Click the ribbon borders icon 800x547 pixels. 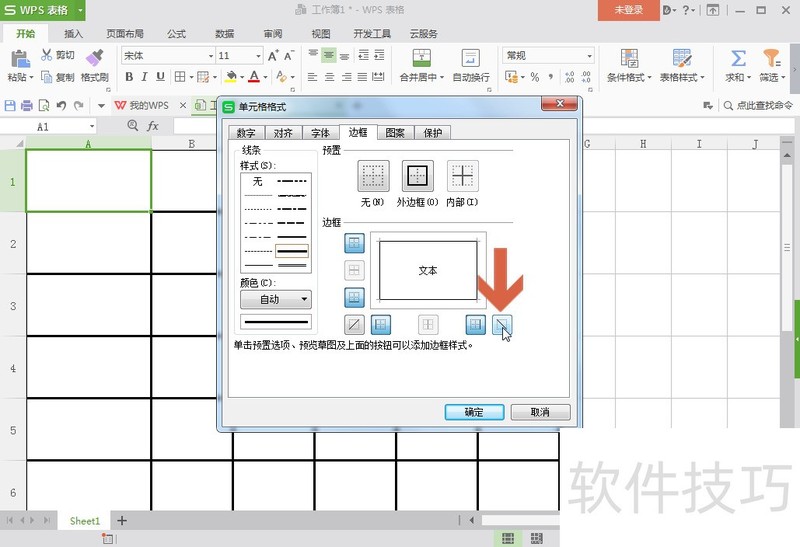click(180, 77)
